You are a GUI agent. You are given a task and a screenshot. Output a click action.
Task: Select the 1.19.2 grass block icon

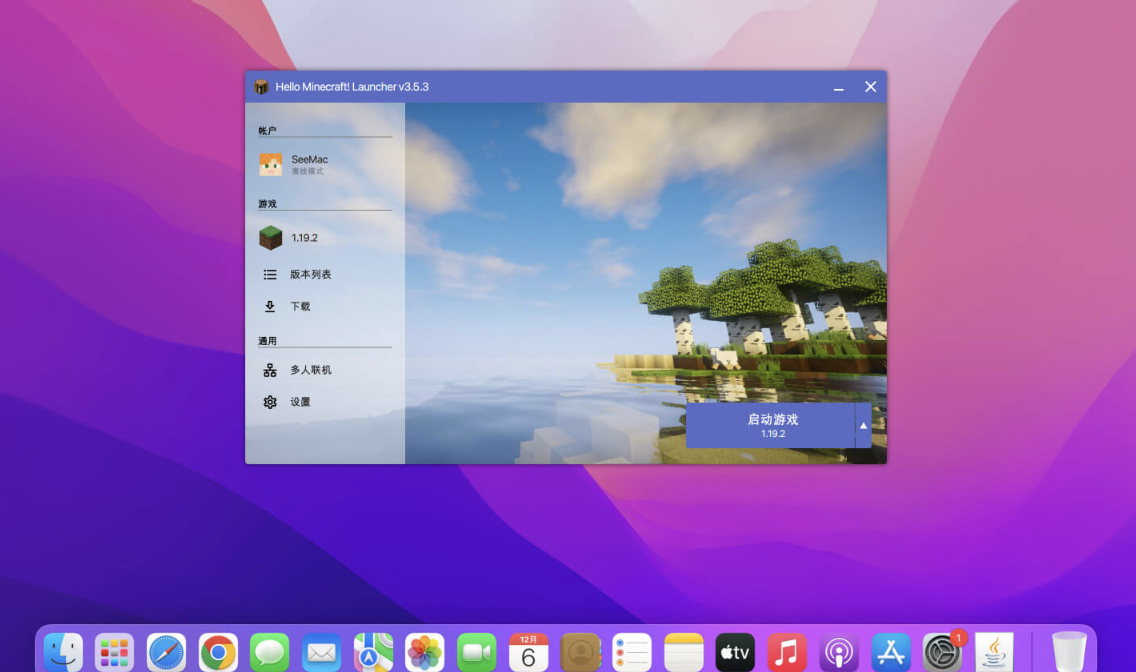(270, 238)
